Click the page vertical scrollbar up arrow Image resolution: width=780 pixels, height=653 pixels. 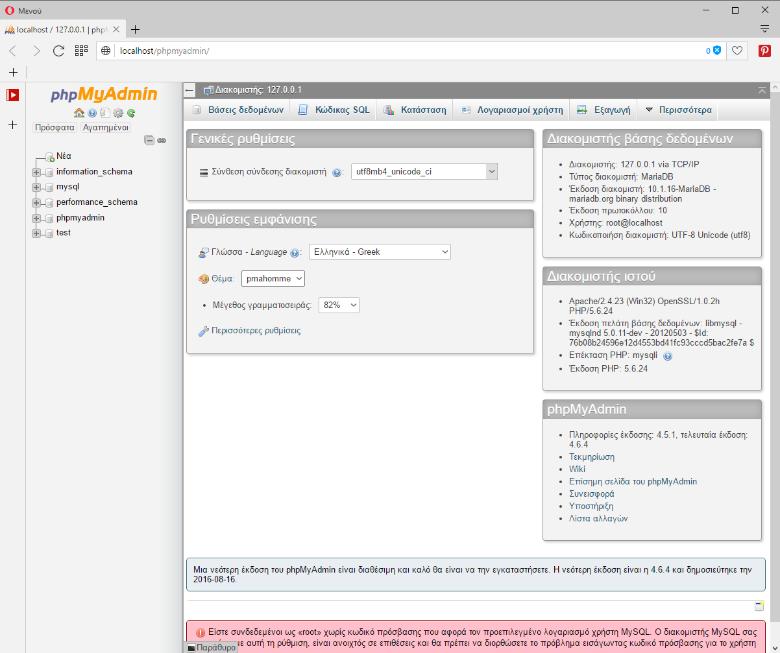[x=775, y=87]
